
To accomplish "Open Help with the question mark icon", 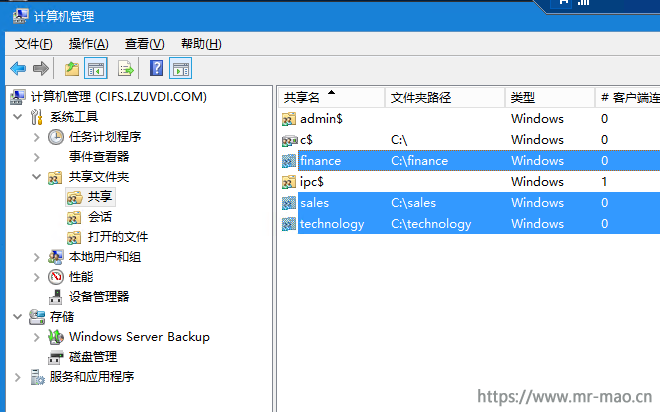I will pos(157,68).
